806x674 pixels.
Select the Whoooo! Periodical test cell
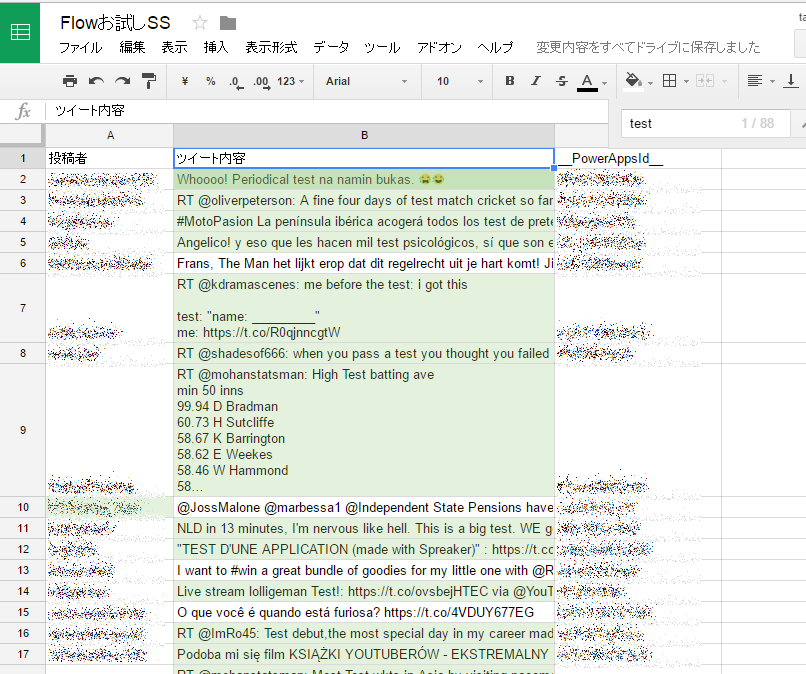364,179
